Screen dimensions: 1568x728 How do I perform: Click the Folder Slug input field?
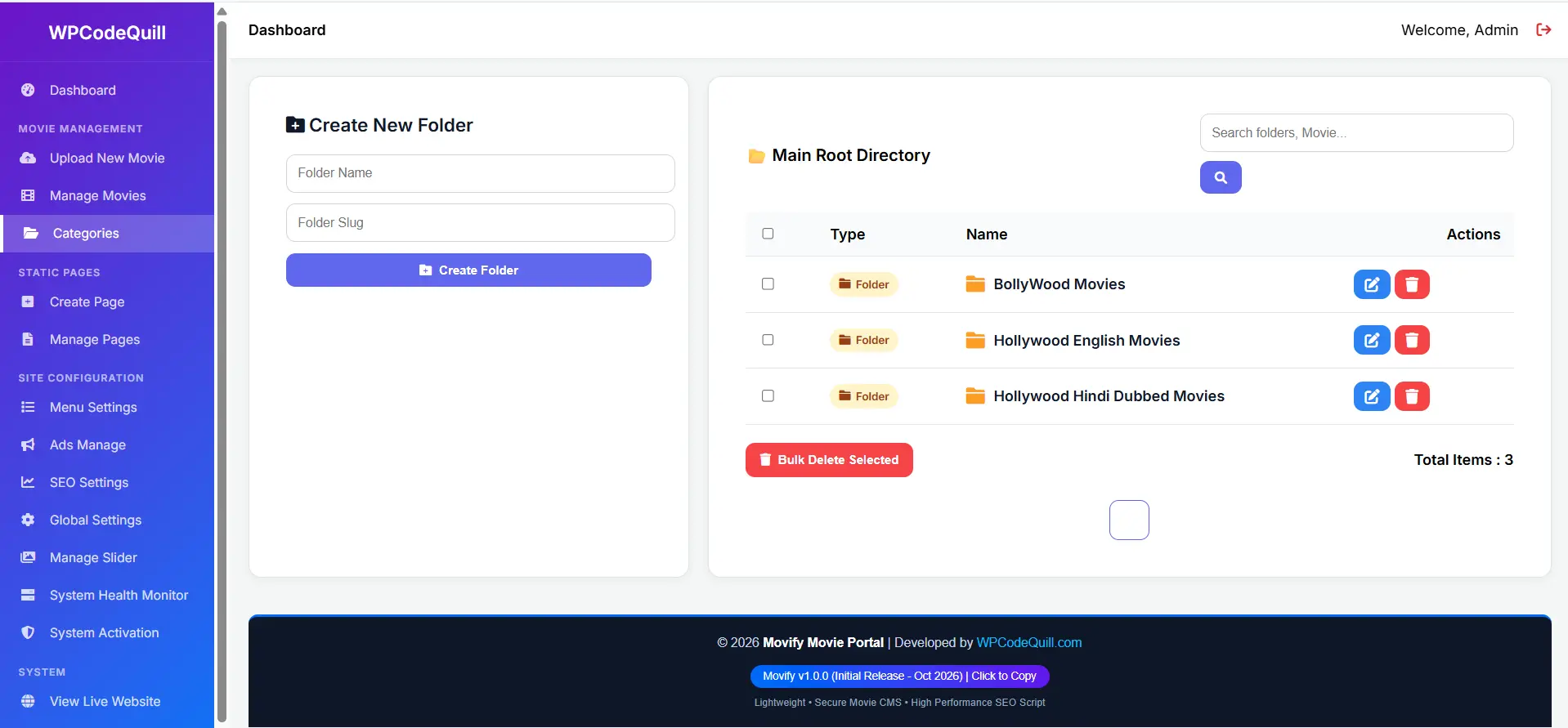coord(480,222)
